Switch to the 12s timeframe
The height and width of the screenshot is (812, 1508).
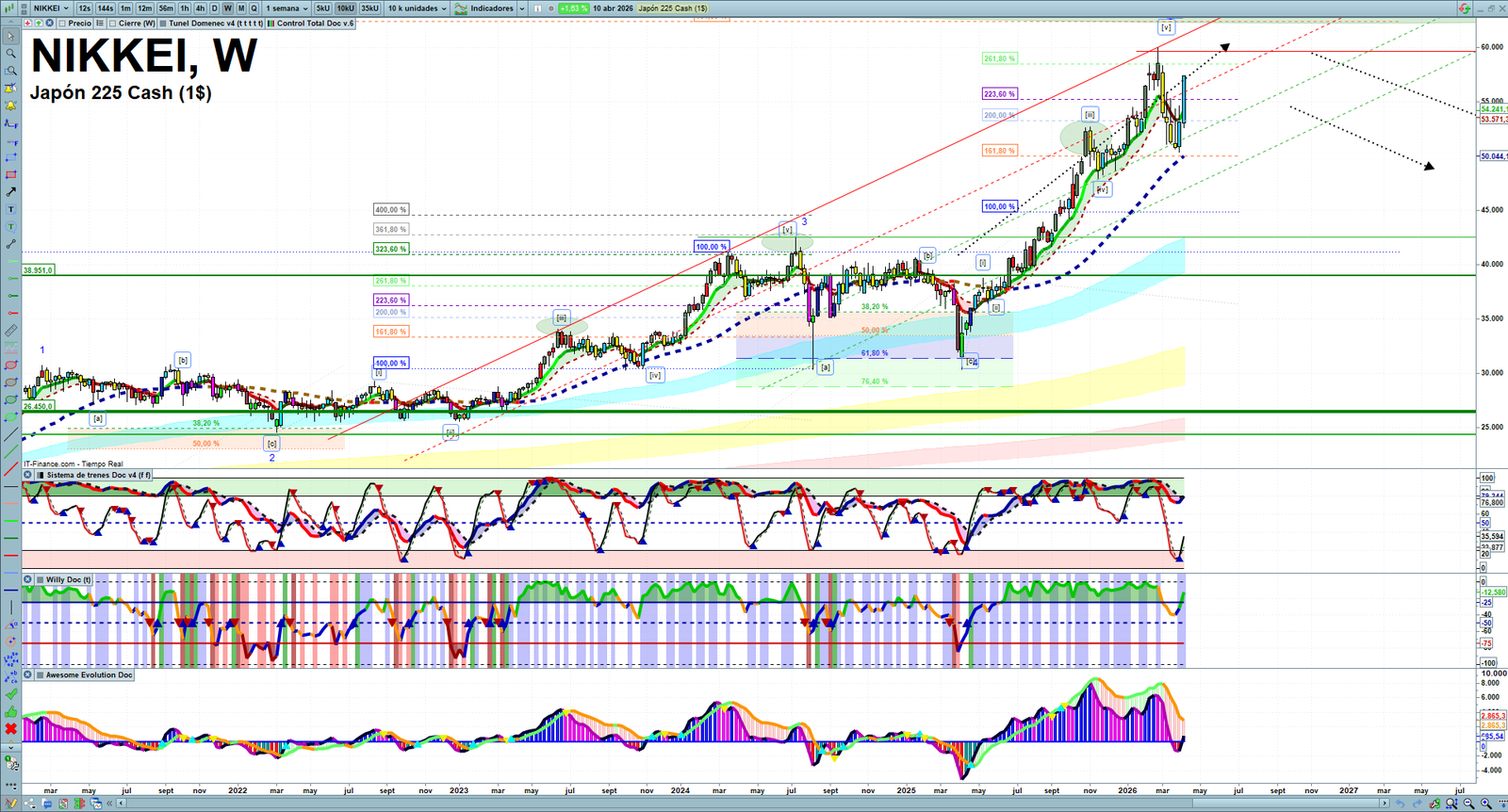pyautogui.click(x=84, y=8)
